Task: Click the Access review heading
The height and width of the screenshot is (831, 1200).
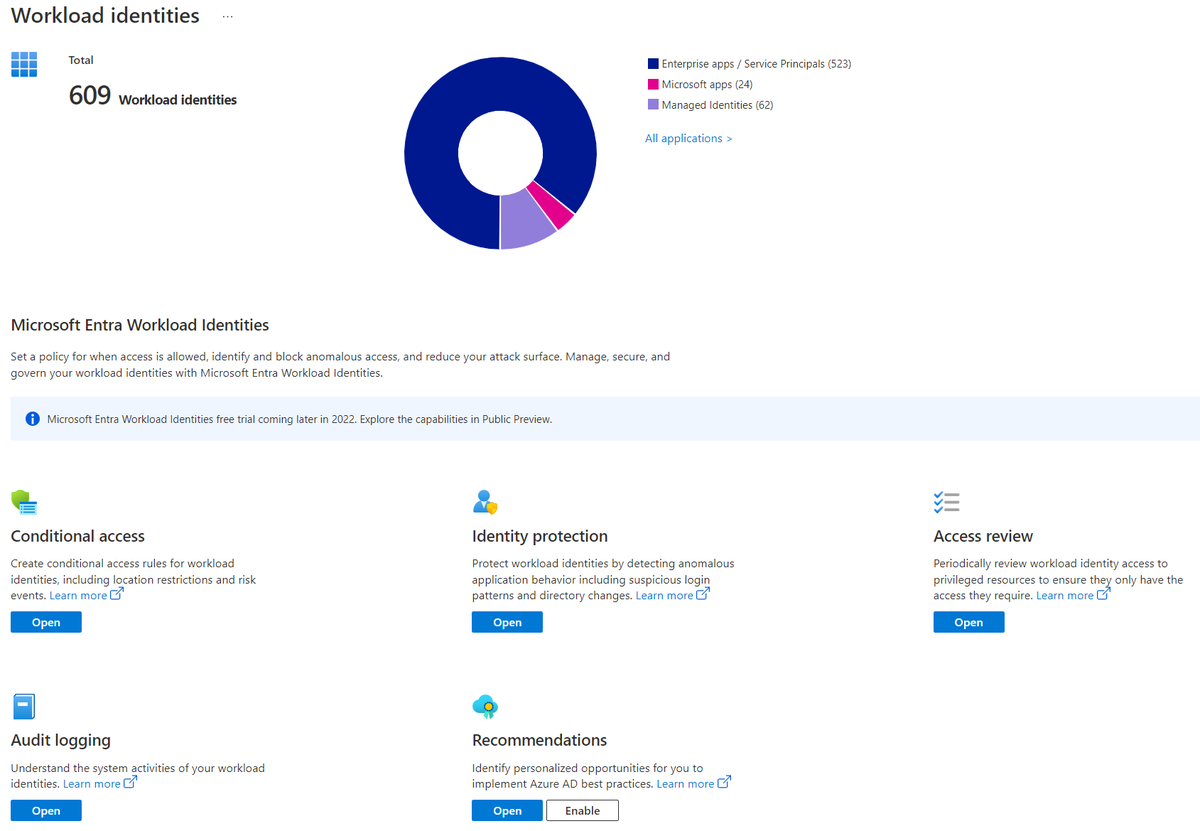Action: click(983, 536)
